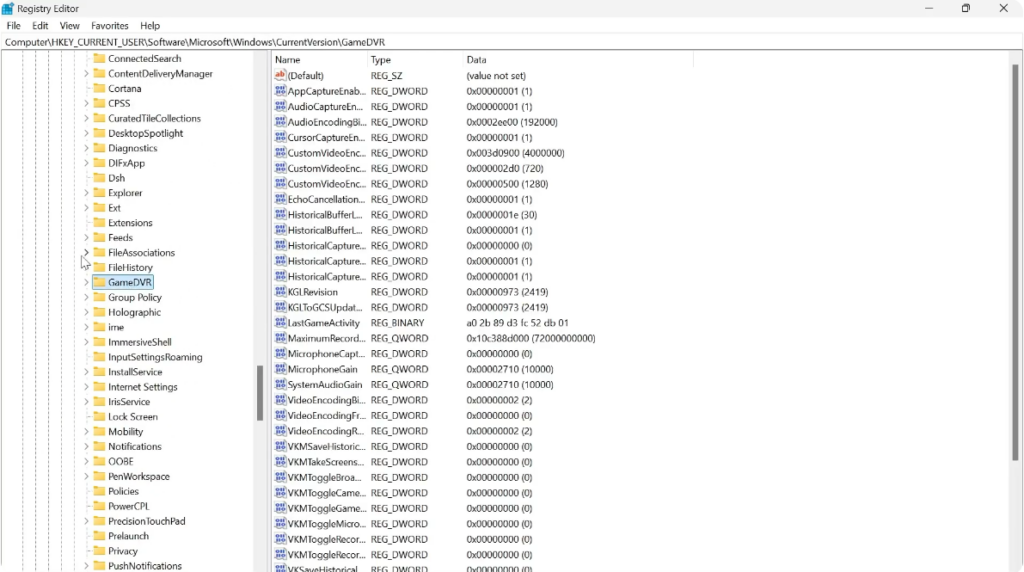Image resolution: width=1024 pixels, height=572 pixels.
Task: Select the Diagnostics tree key
Action: [x=133, y=148]
